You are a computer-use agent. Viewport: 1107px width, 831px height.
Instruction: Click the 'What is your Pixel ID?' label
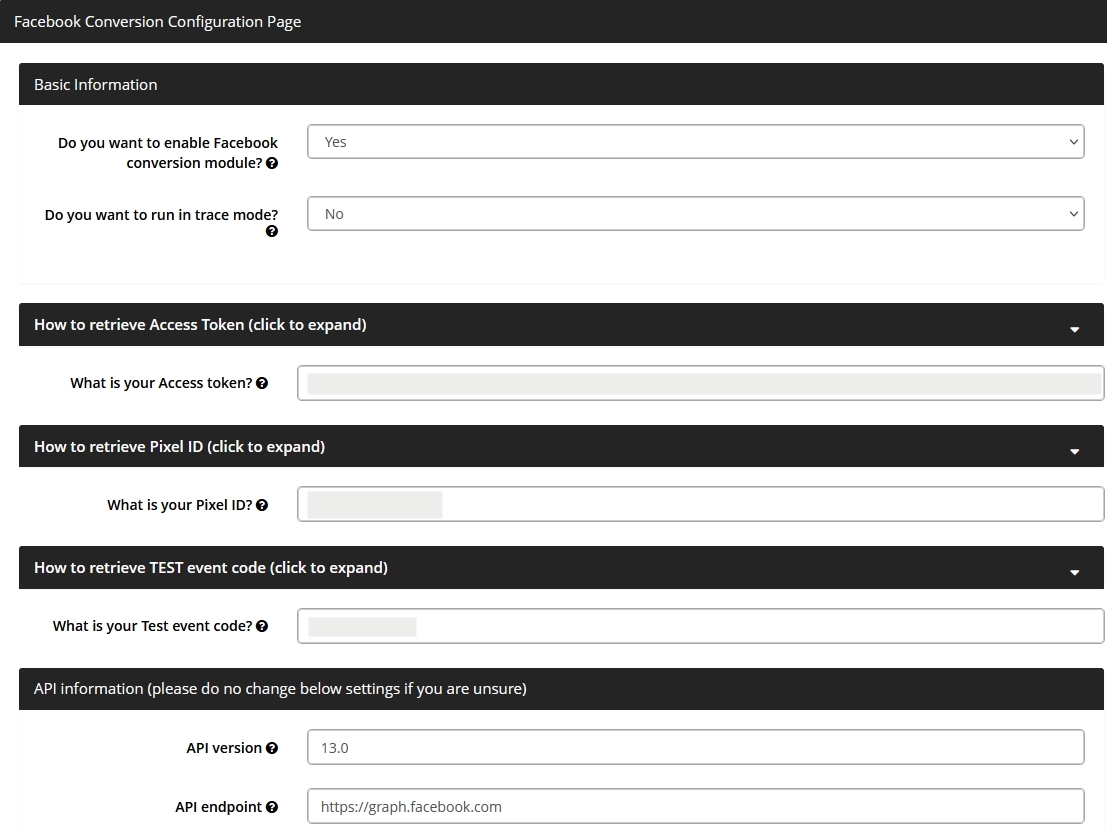pyautogui.click(x=179, y=506)
